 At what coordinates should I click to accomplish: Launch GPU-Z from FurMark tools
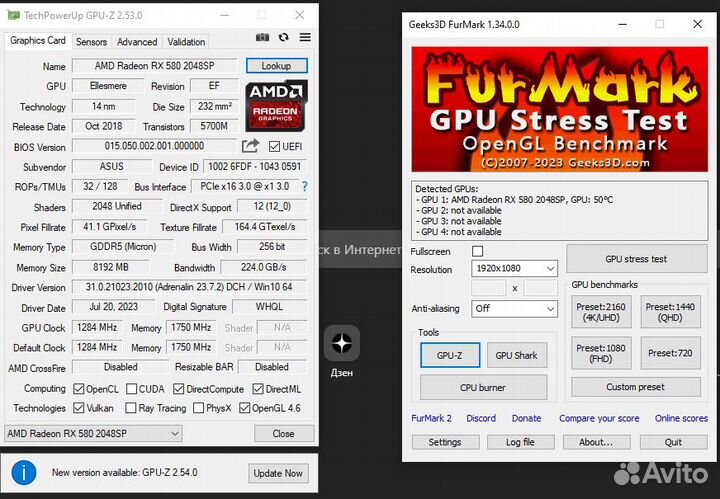(450, 355)
